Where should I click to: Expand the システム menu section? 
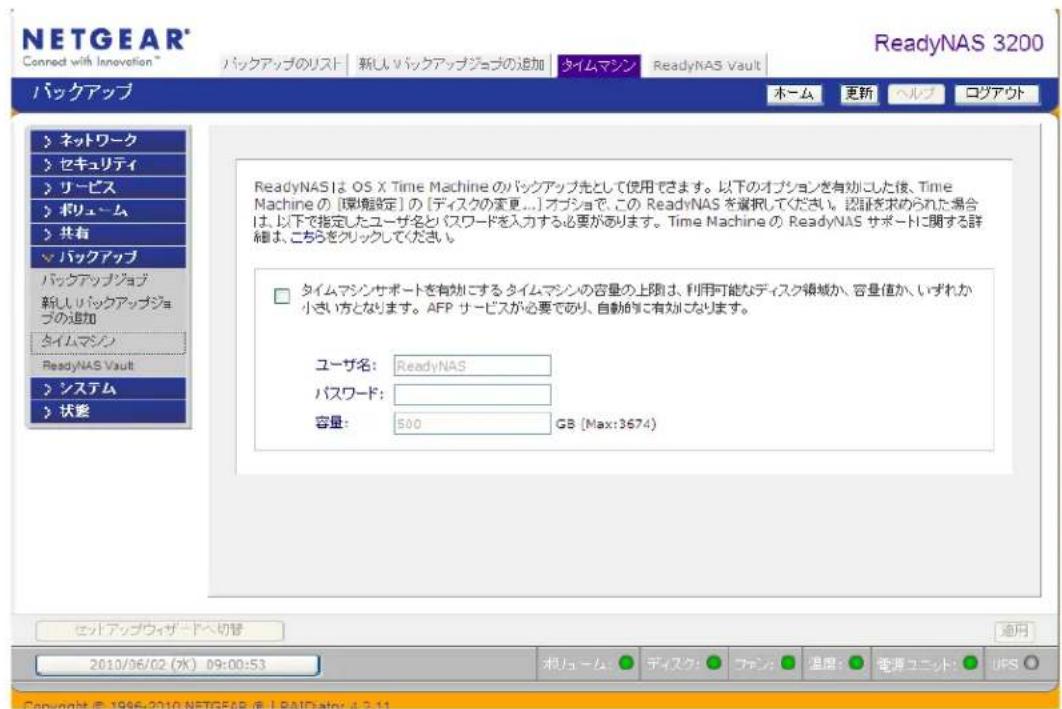coord(108,389)
